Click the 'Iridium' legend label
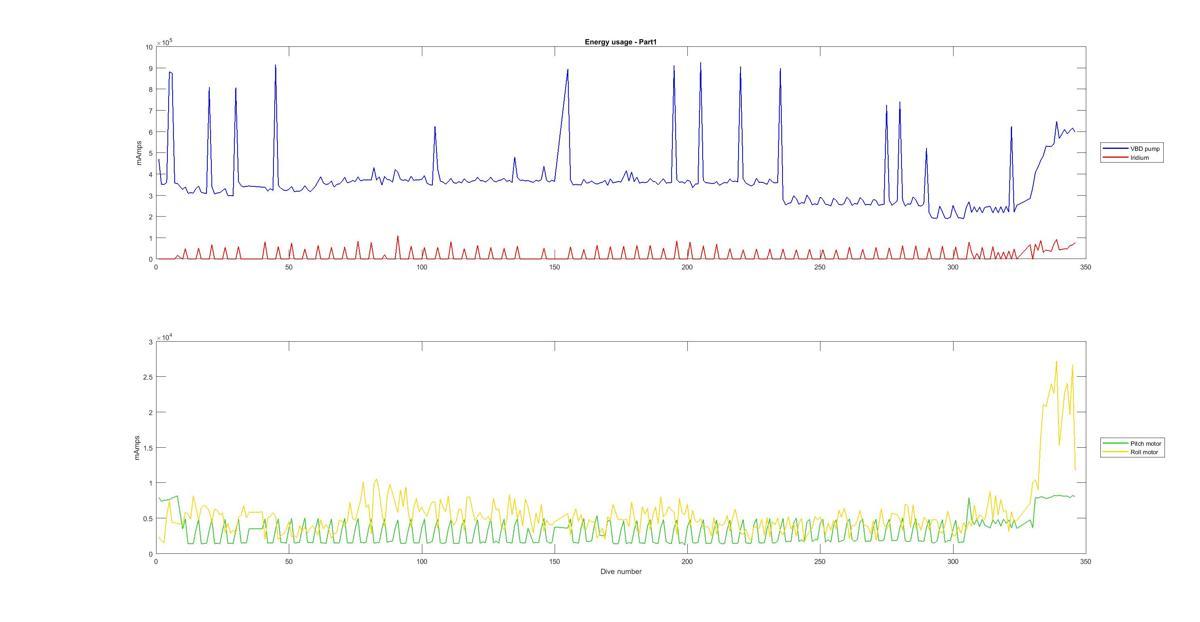The image size is (1200, 622). [1139, 157]
